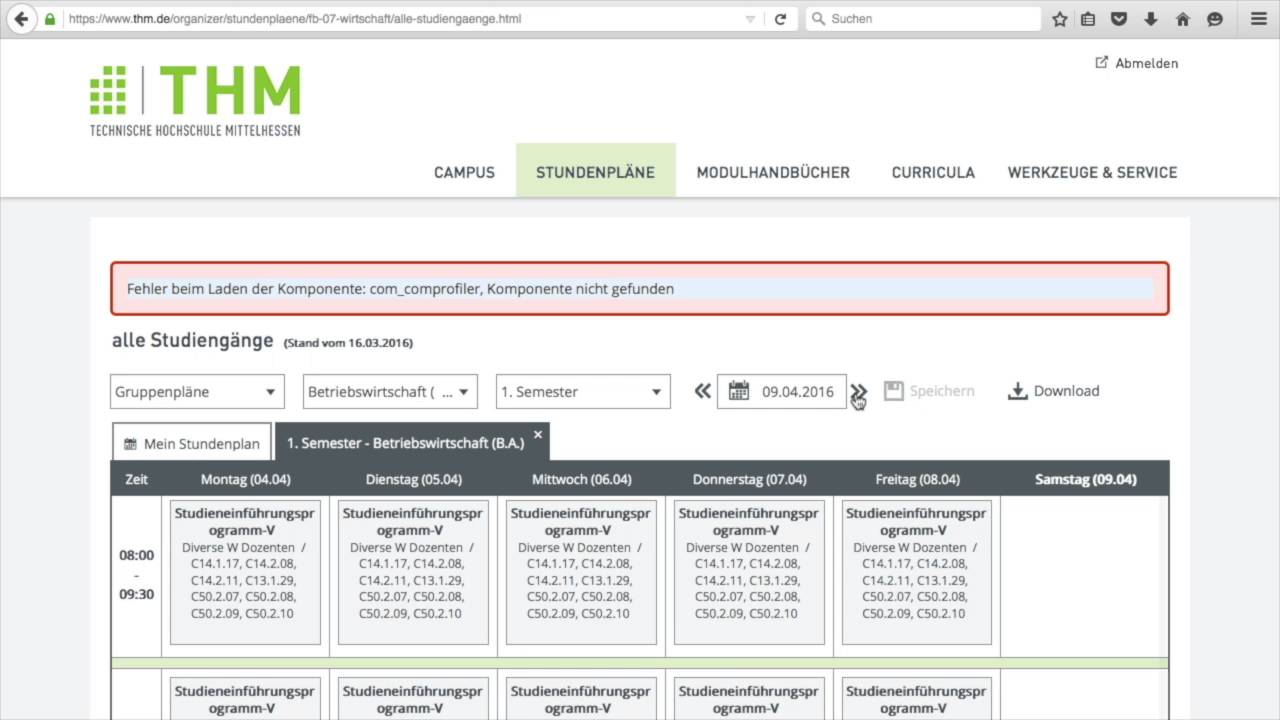The image size is (1280, 720).
Task: Click the browser Suchen search field
Action: coord(923,19)
